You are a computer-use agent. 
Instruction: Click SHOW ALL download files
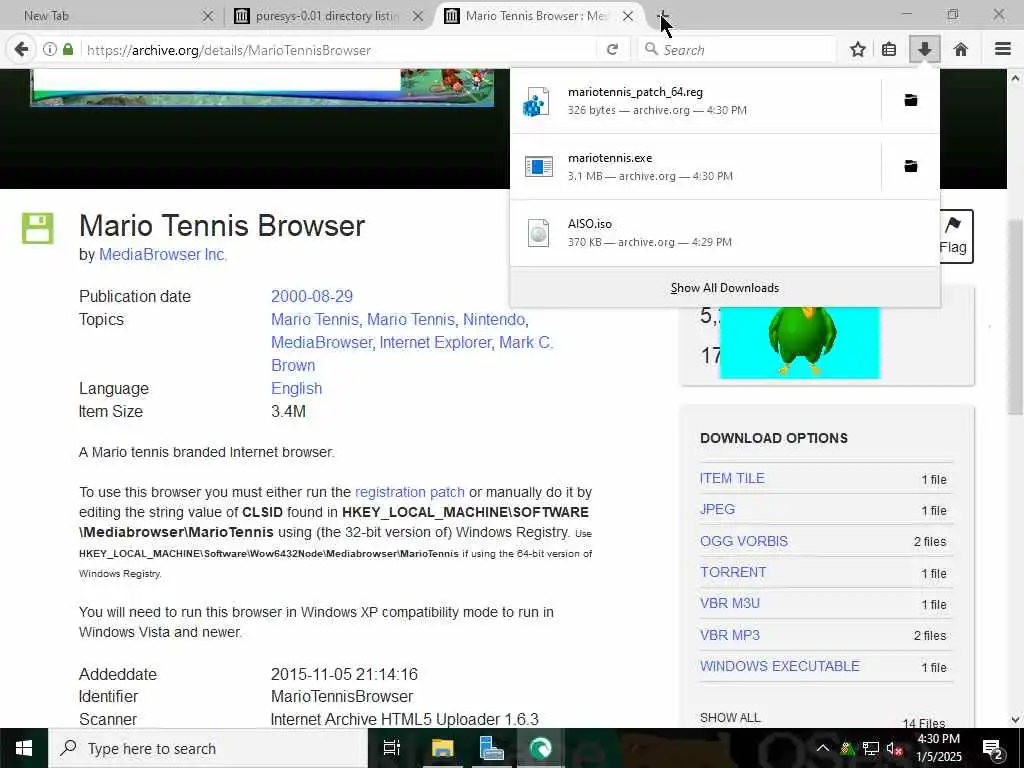tap(730, 718)
